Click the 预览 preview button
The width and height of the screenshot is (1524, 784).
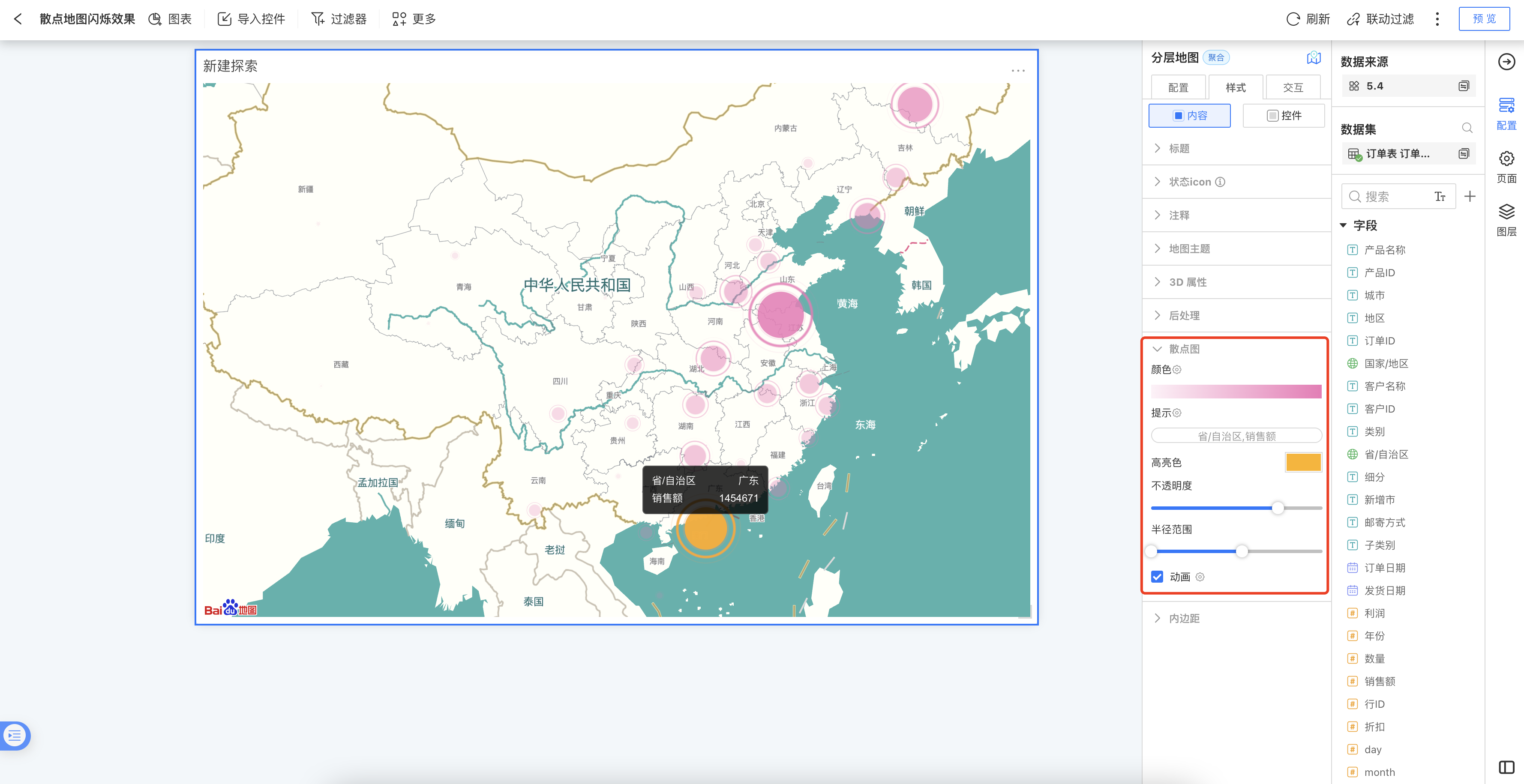click(1484, 19)
